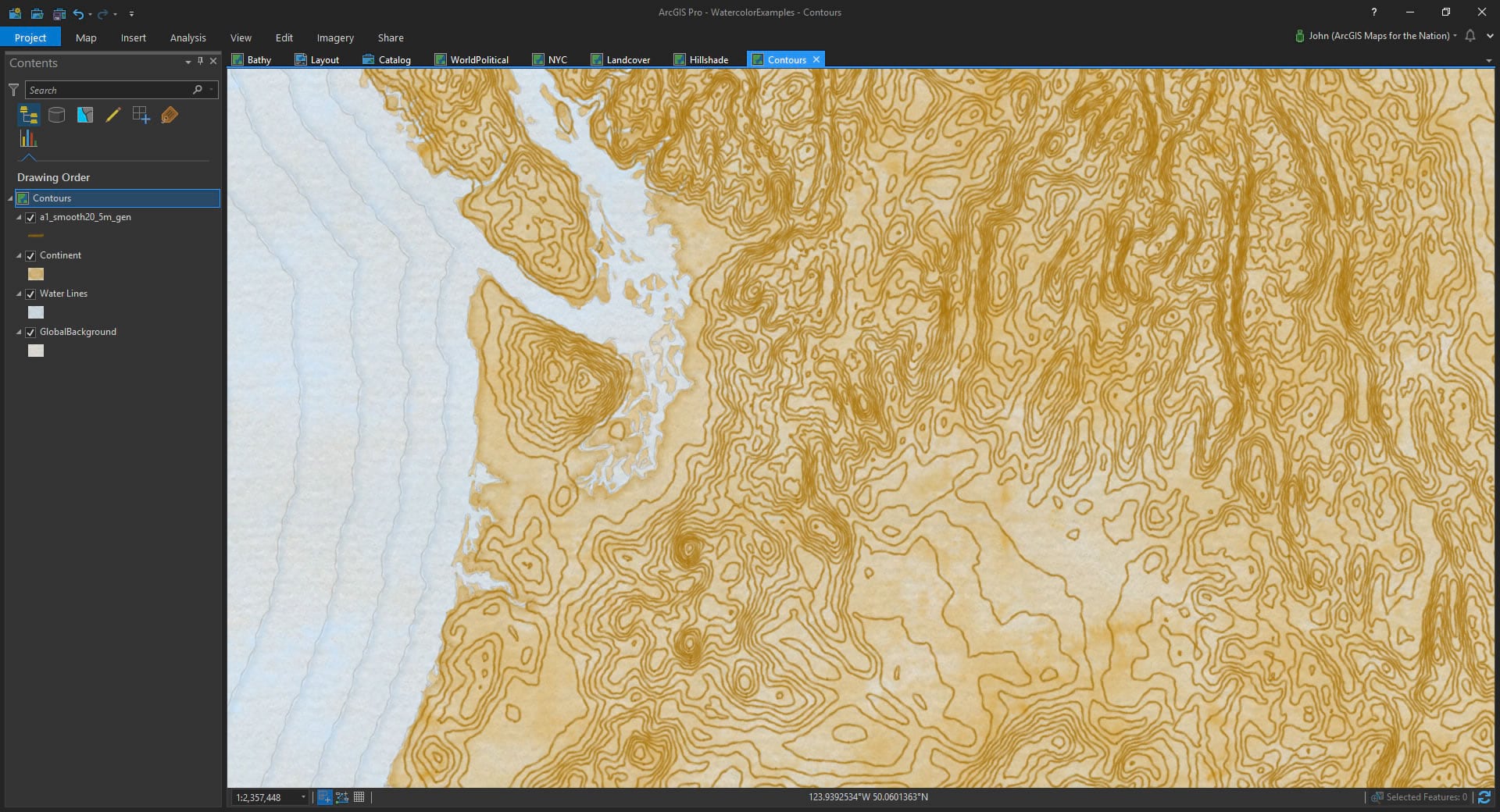This screenshot has width=1500, height=812.
Task: Switch to the Edit ribbon tab
Action: pos(284,37)
